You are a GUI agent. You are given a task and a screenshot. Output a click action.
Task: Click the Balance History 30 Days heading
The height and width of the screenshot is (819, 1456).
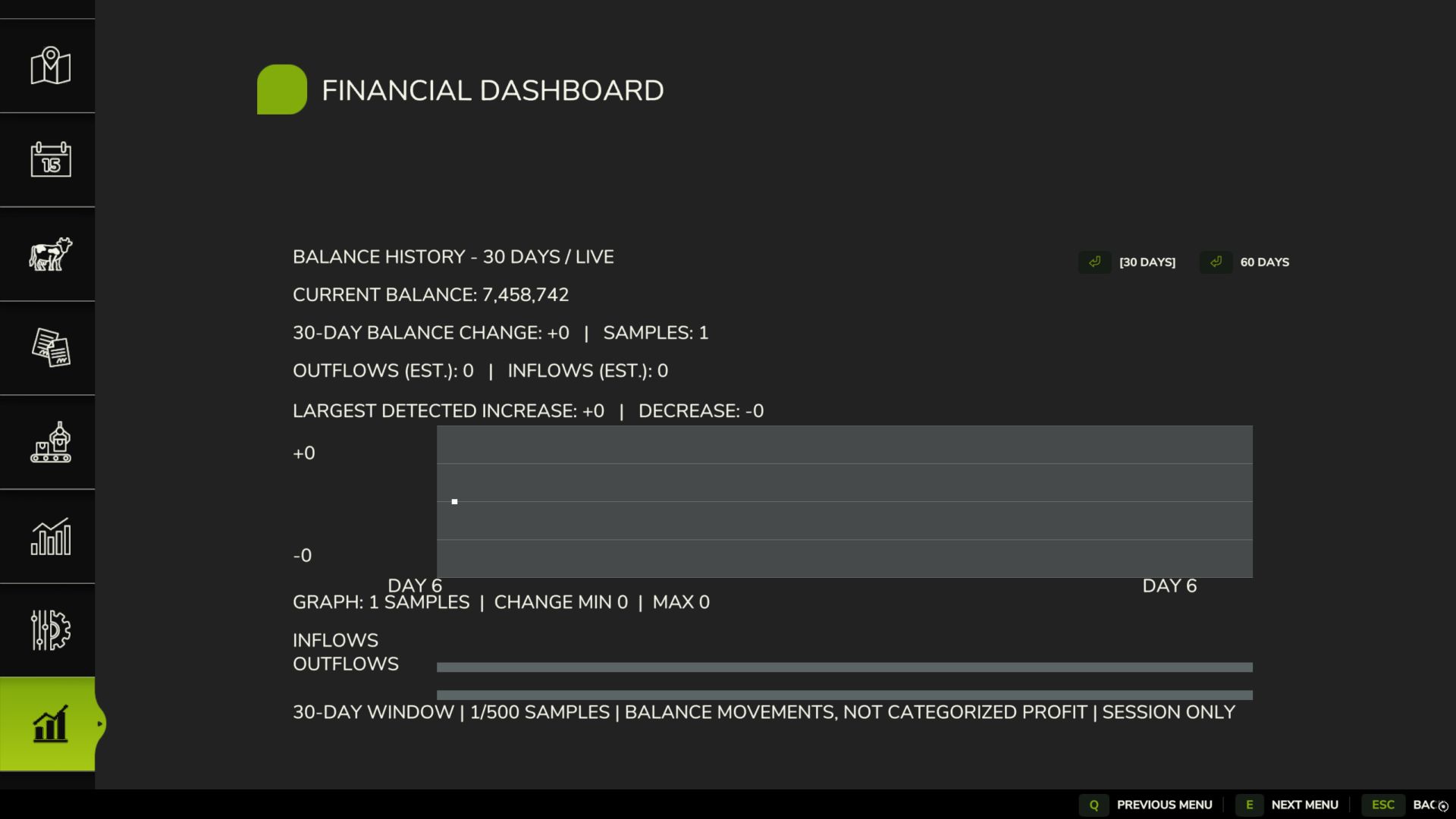point(453,257)
